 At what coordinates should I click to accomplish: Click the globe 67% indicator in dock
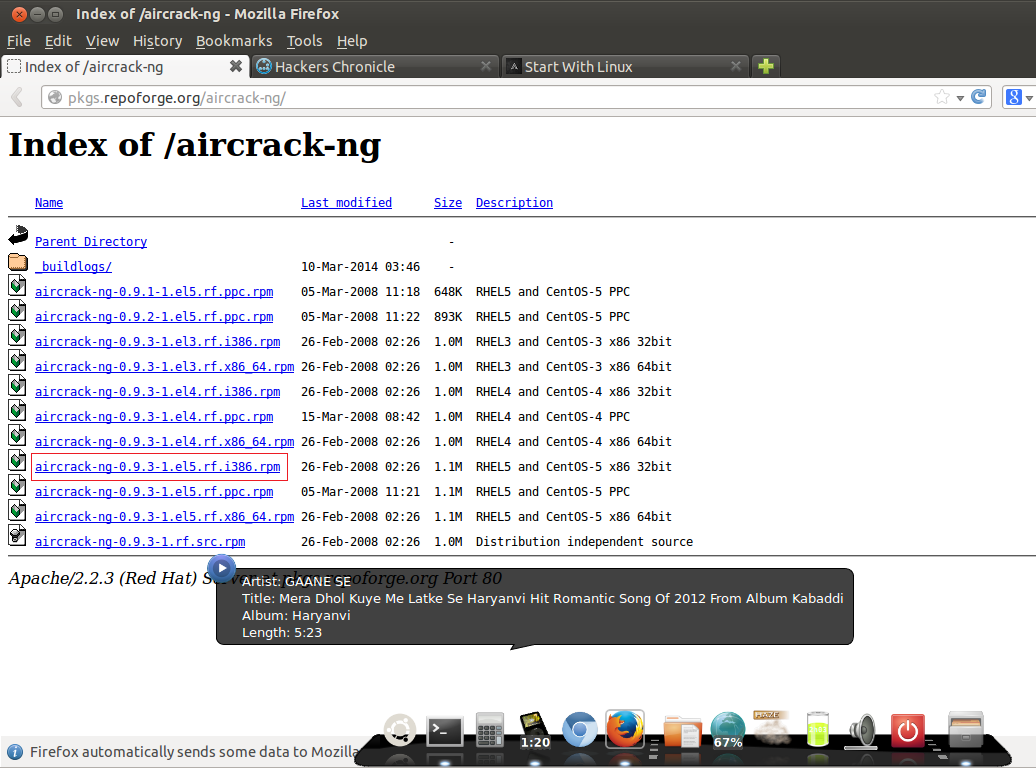click(x=727, y=730)
